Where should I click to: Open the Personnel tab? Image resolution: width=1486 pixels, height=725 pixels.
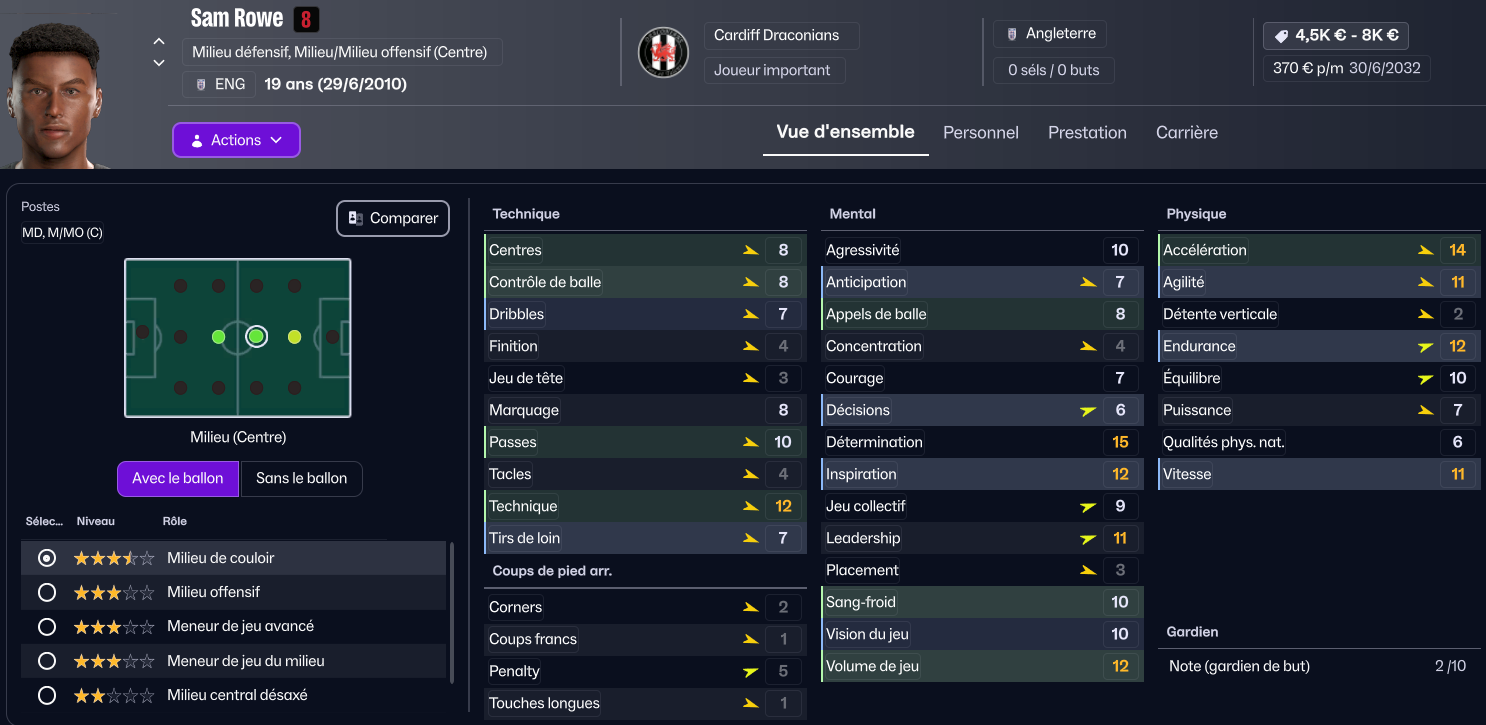coord(980,132)
